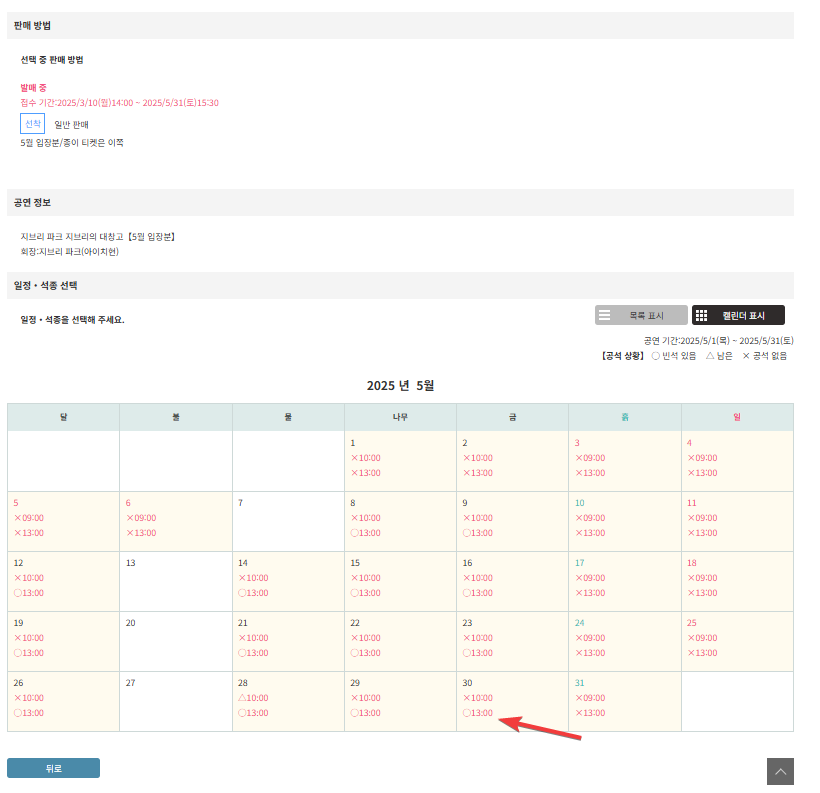Screen dimensions: 820x793
Task: Click the sold-out 13:00 slot on May 31
Action: (x=590, y=712)
